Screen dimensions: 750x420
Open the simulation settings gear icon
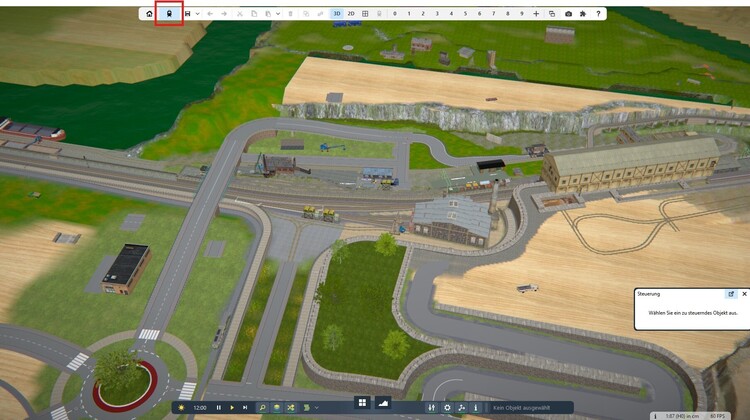point(447,408)
